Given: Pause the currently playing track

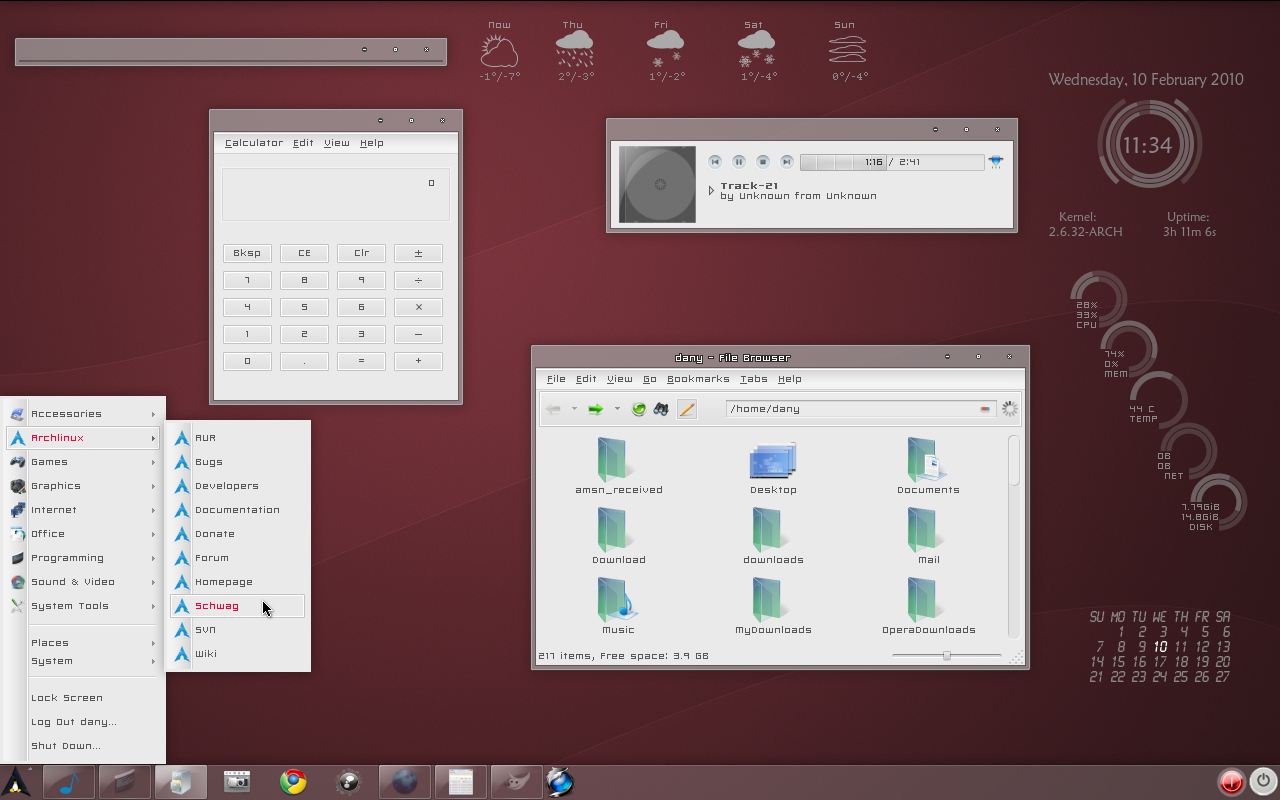Looking at the screenshot, I should point(739,162).
